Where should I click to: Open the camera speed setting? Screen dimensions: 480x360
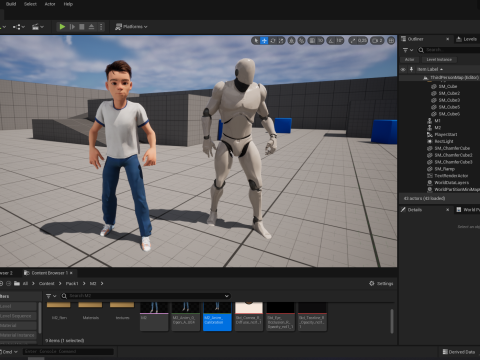[x=377, y=41]
